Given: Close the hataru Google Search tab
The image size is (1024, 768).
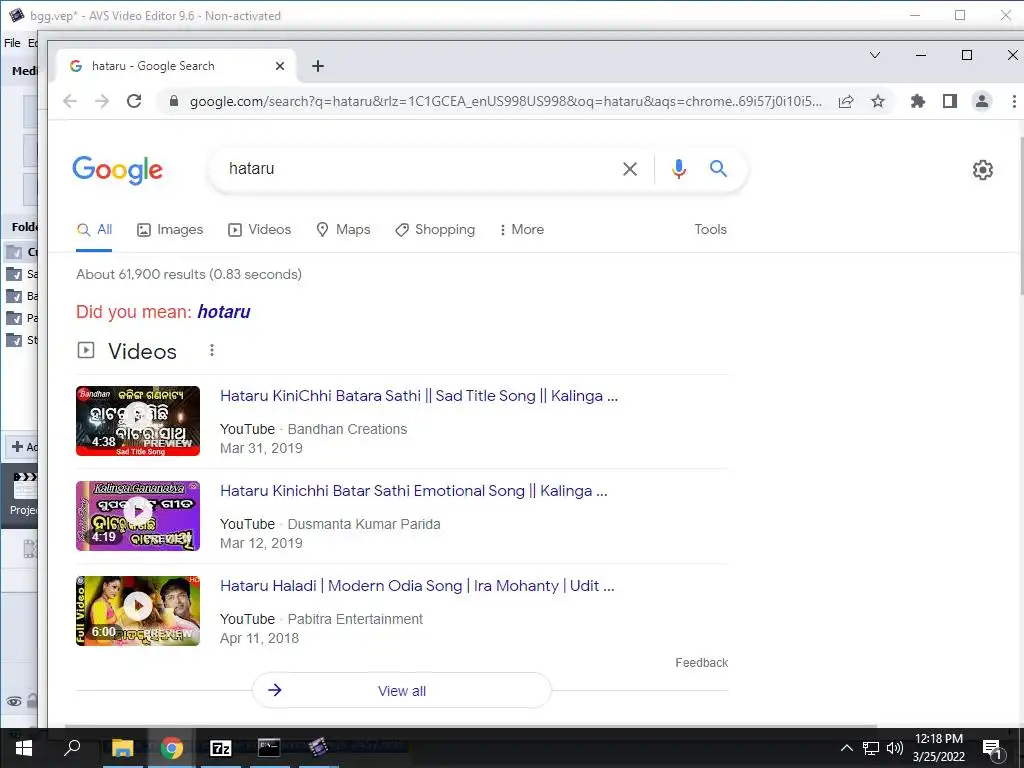Looking at the screenshot, I should click(280, 66).
